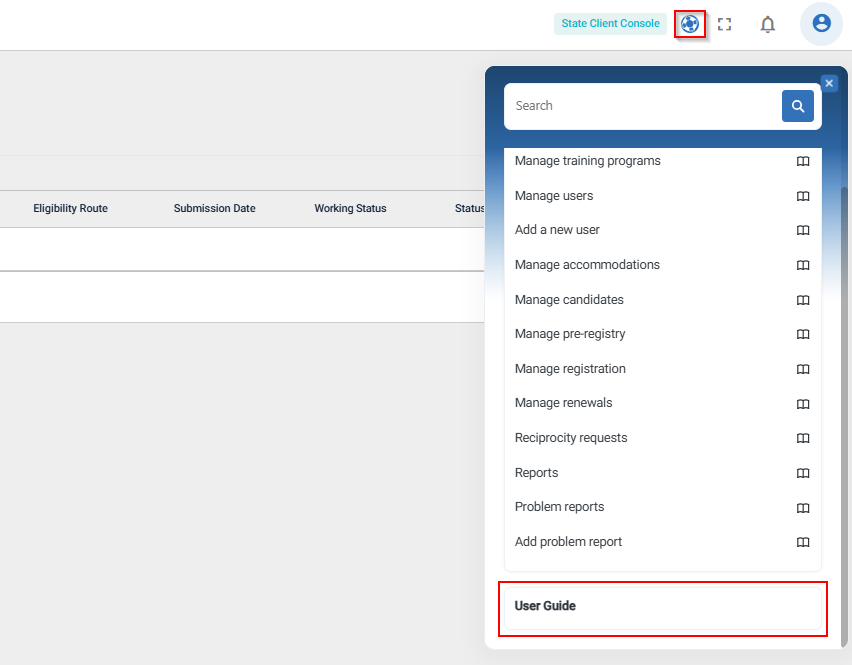852x665 pixels.
Task: Sort by Working Status column header
Action: 350,208
